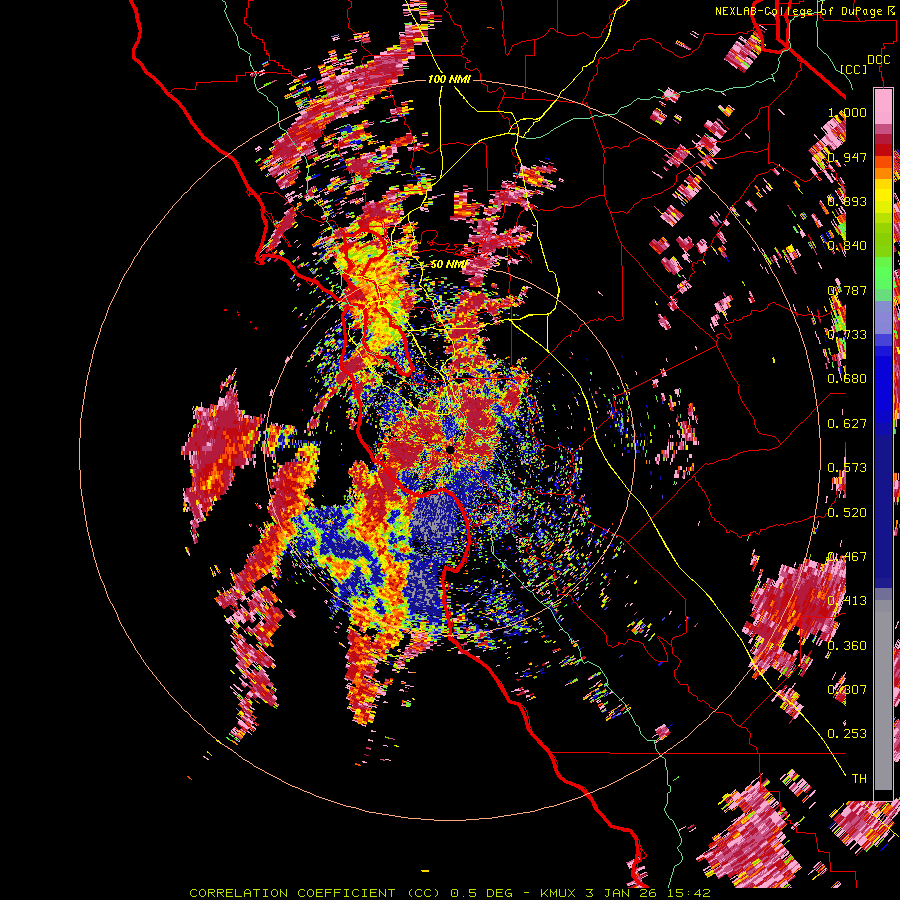Click the 0.360 scale value
This screenshot has width=900, height=900.
click(x=847, y=646)
